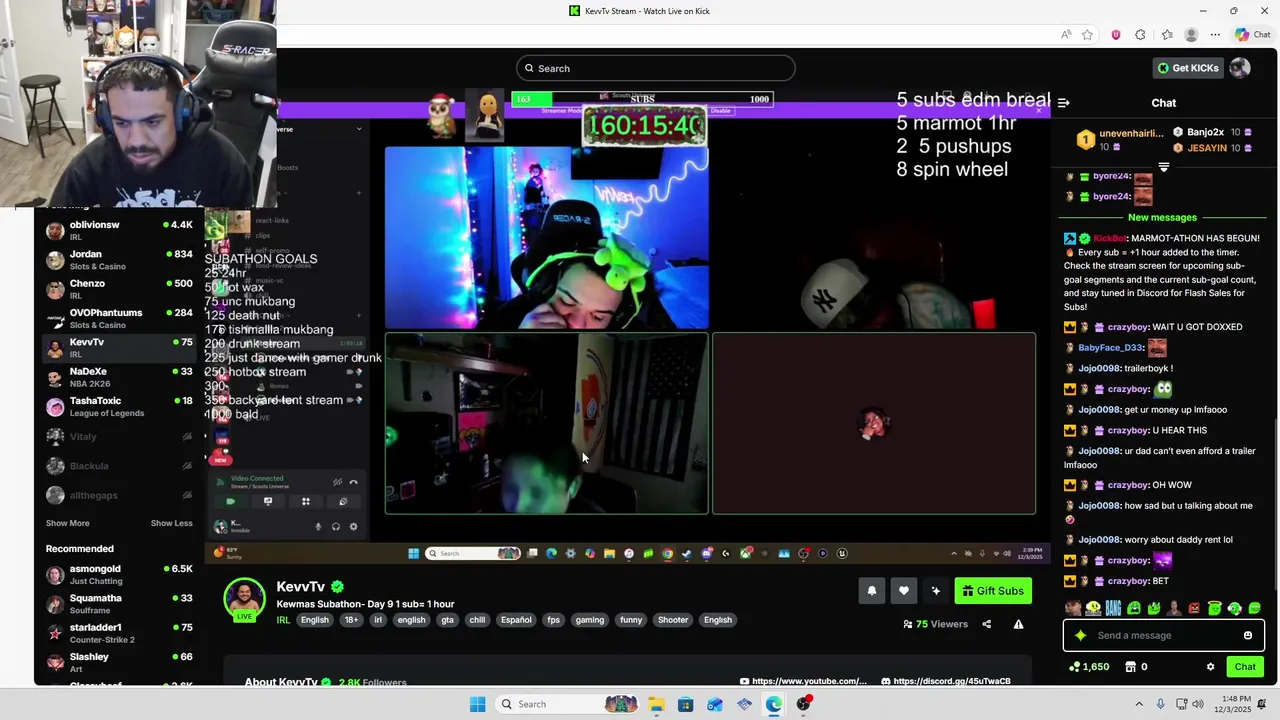Open the channel points 1,650 balance
The image size is (1280, 720).
click(1089, 667)
